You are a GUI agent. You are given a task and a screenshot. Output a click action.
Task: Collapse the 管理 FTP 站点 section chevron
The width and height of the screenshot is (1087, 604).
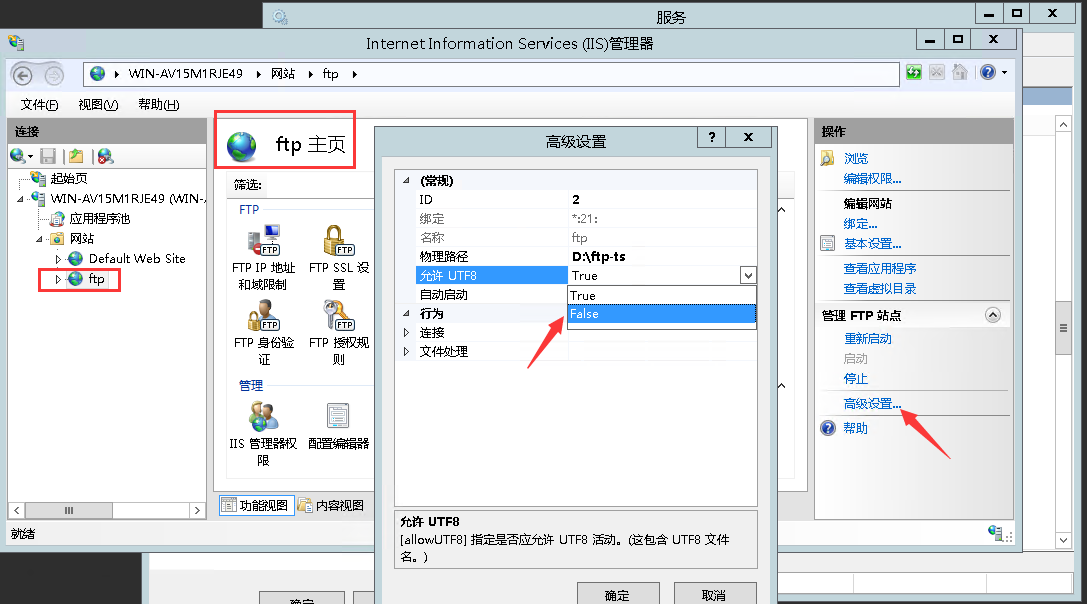pyautogui.click(x=993, y=315)
